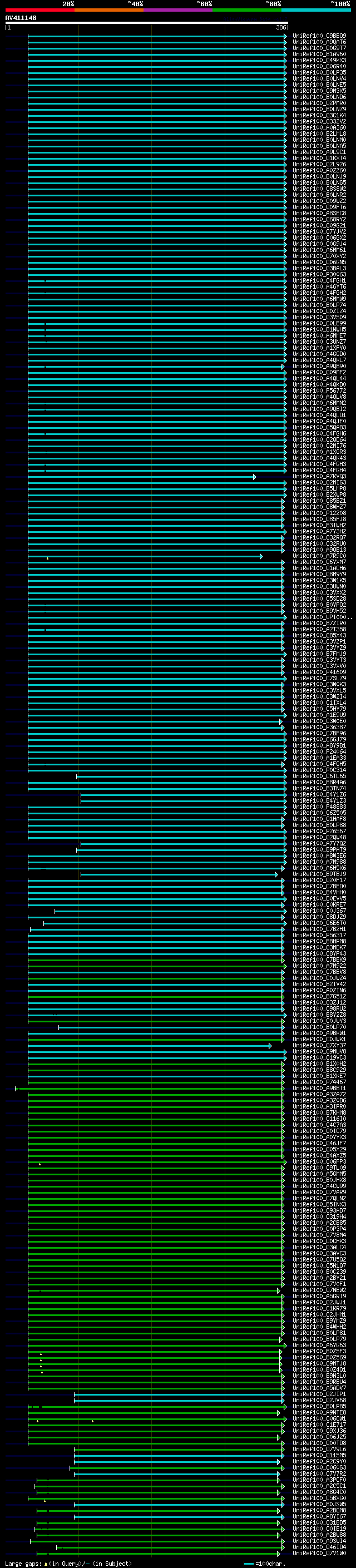Screen dimensions: 356x1568
Task: Click the orange ~40% identity legend segment
Action: [x=109, y=11]
